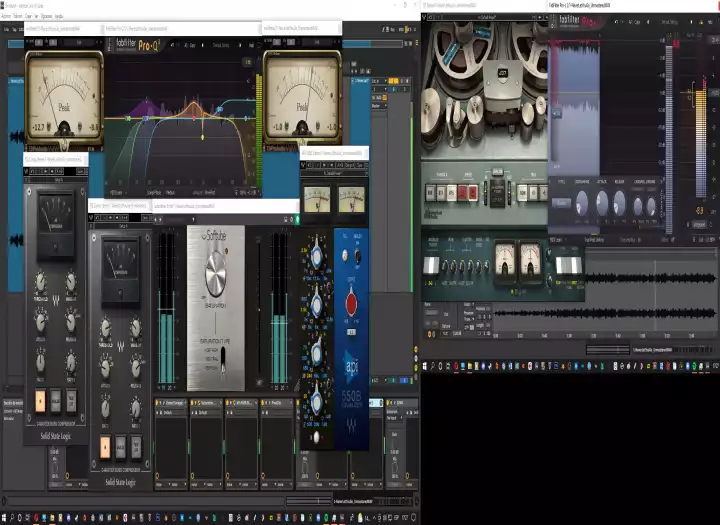The width and height of the screenshot is (720, 525).
Task: Click the right Peak VU meter showing -1.0
Action: click(302, 97)
